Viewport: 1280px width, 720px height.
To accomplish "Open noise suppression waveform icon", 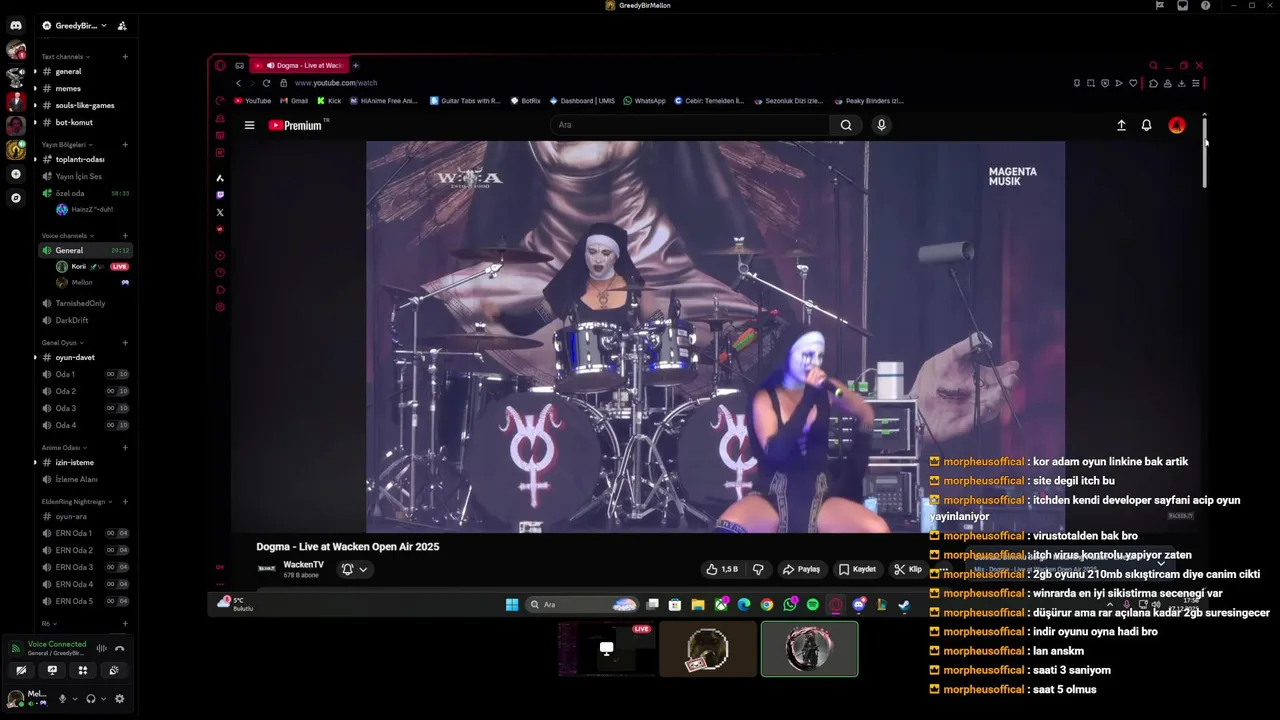I will point(101,648).
